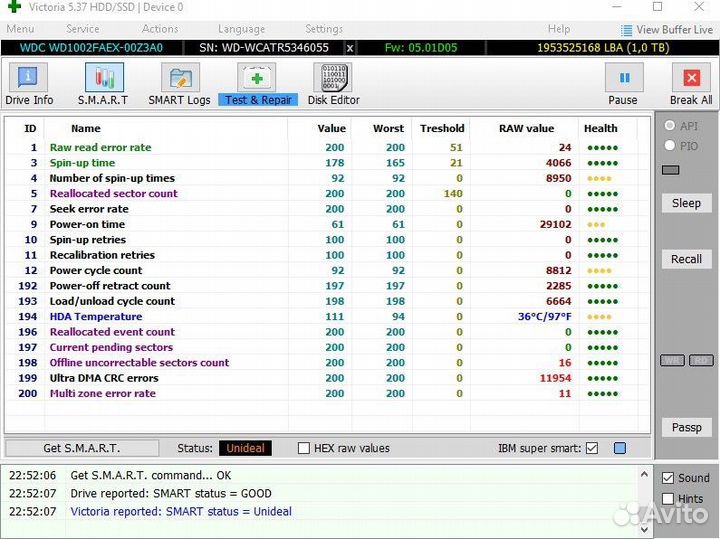Screen dimensions: 720x539
Task: Click the blue square beside IBM super smart
Action: (619, 448)
